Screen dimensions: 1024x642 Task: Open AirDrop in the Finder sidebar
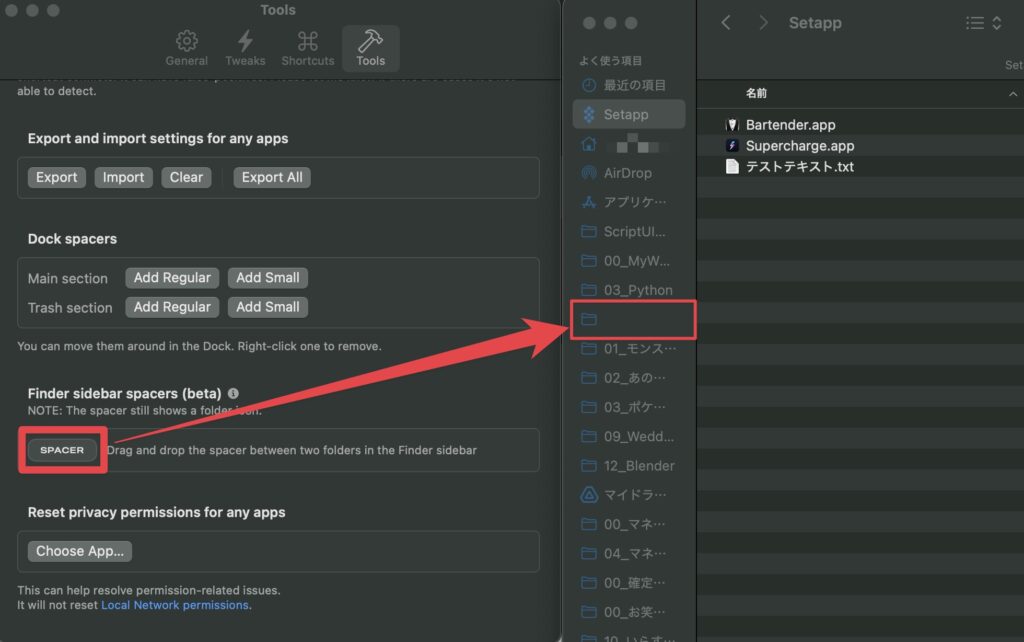[x=629, y=173]
